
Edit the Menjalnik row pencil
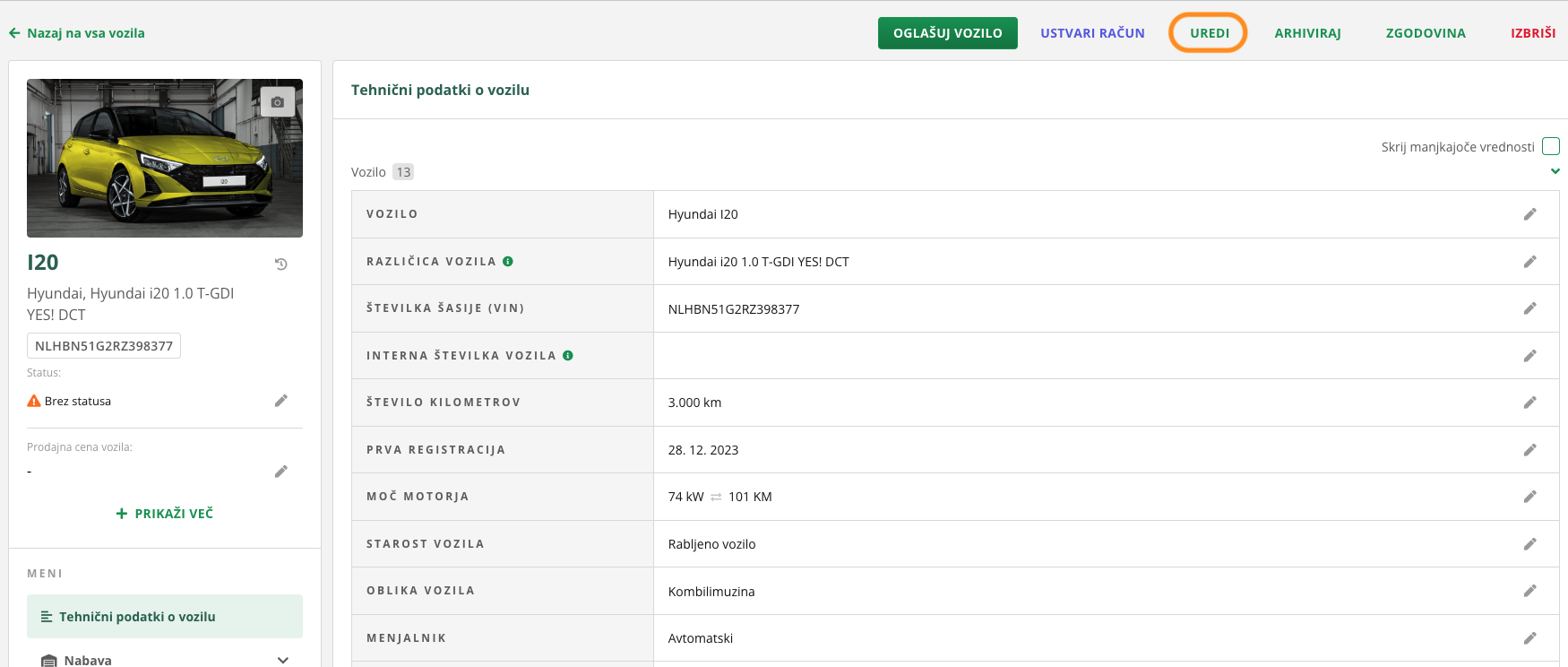(1530, 638)
